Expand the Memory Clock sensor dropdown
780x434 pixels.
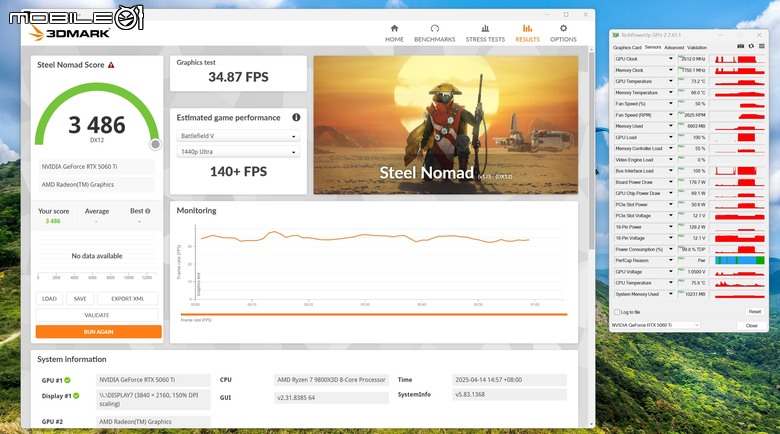(x=671, y=70)
